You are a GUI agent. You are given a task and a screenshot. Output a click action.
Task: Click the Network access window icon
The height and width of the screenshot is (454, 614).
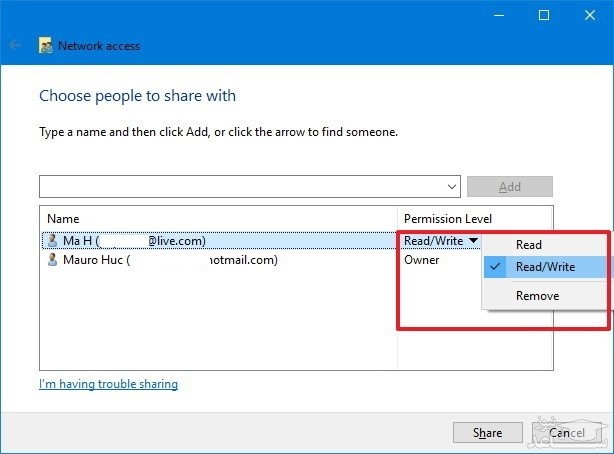(45, 45)
